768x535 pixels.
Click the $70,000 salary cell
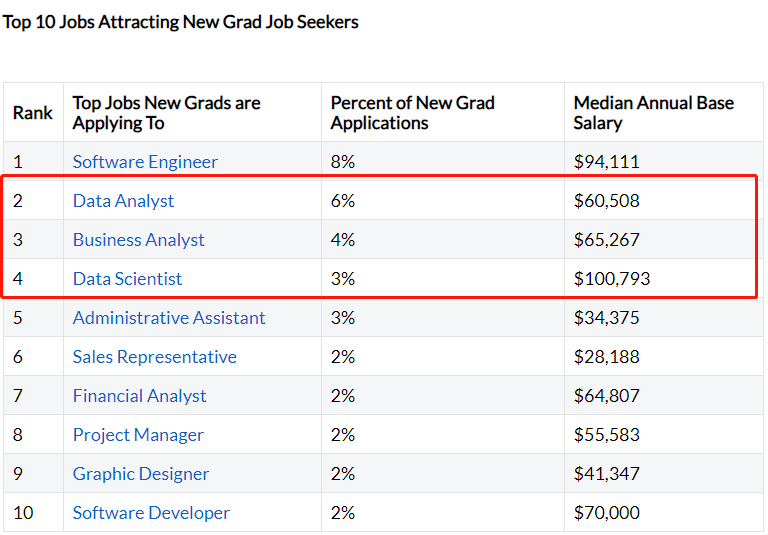(606, 513)
